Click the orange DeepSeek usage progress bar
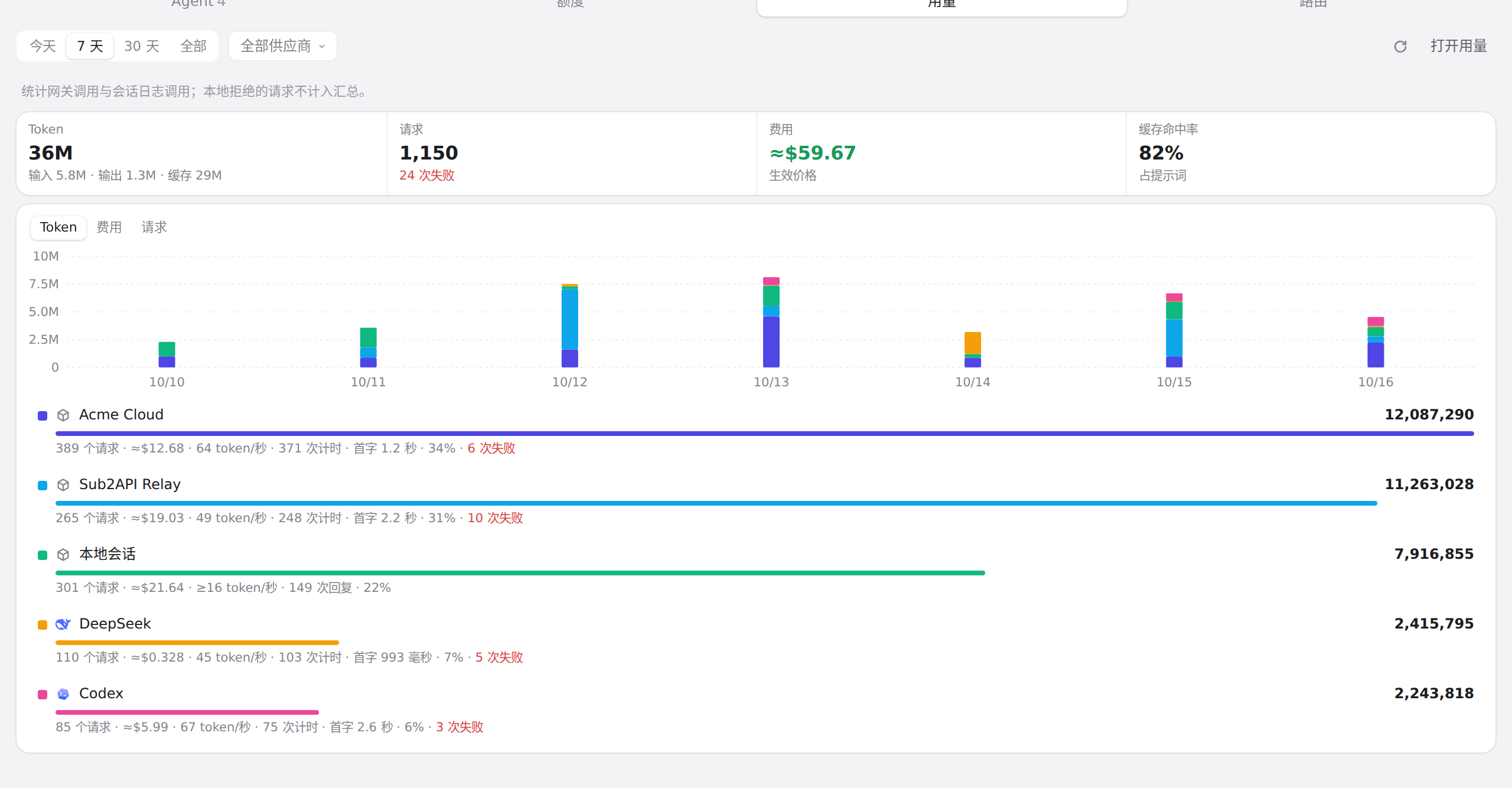 [x=197, y=642]
